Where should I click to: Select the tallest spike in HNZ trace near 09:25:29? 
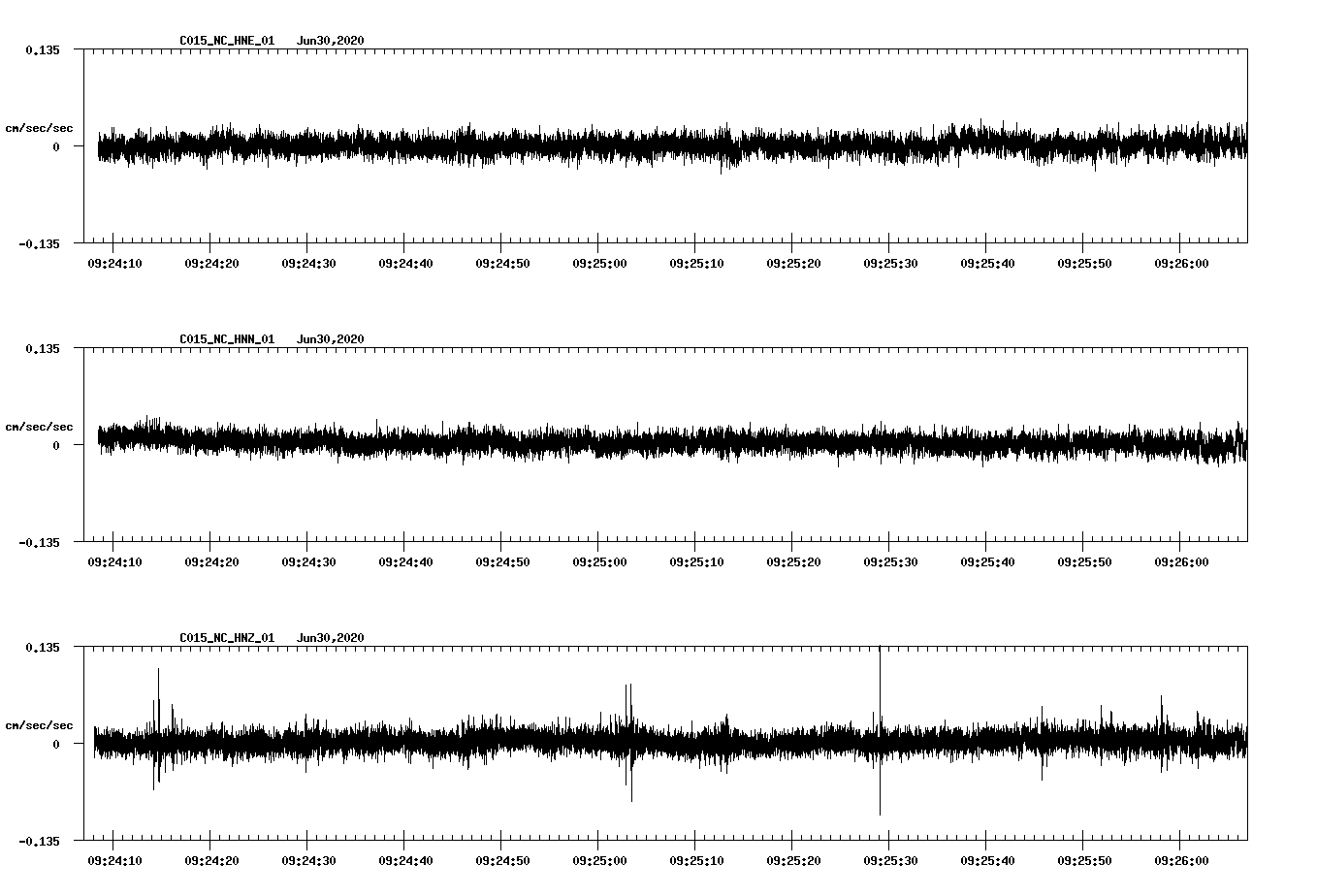[880, 679]
